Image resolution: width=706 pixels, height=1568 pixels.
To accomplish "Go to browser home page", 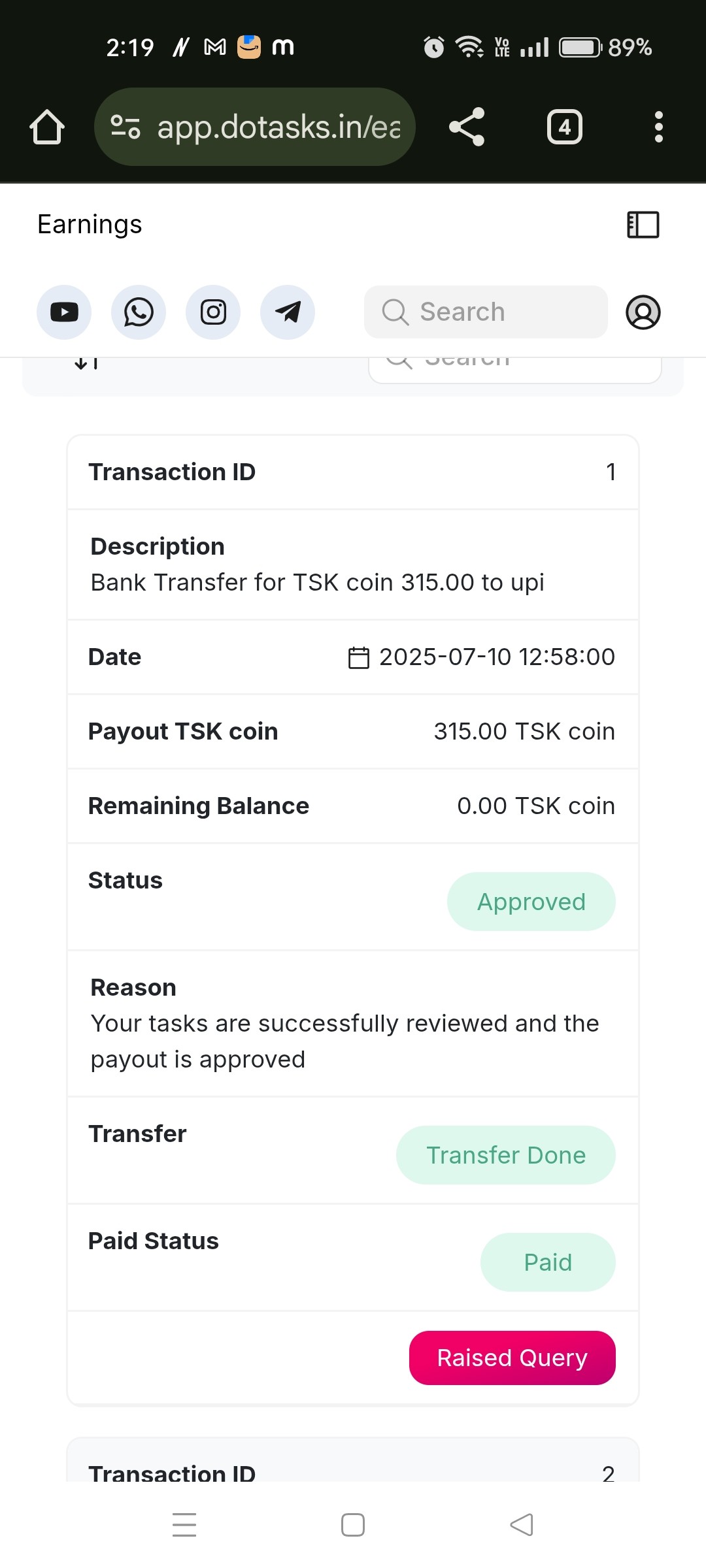I will (x=47, y=127).
